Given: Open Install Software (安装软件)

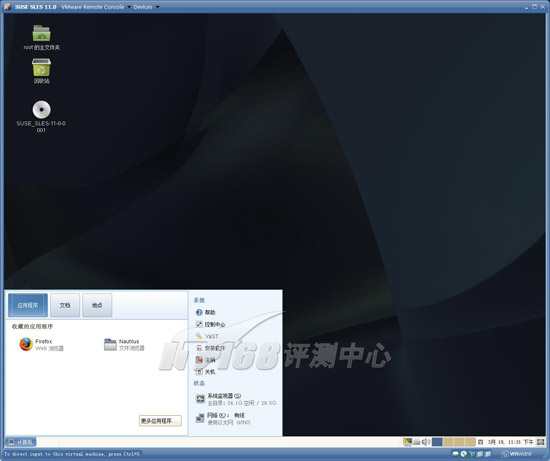Looking at the screenshot, I should [x=210, y=348].
